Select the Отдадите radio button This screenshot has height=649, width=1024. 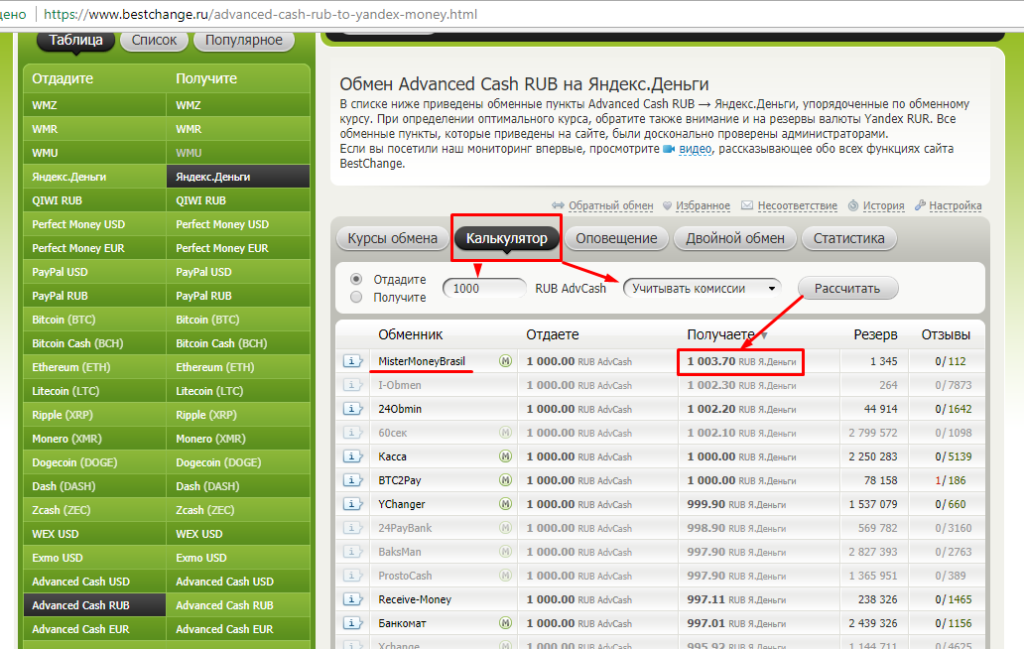point(356,279)
